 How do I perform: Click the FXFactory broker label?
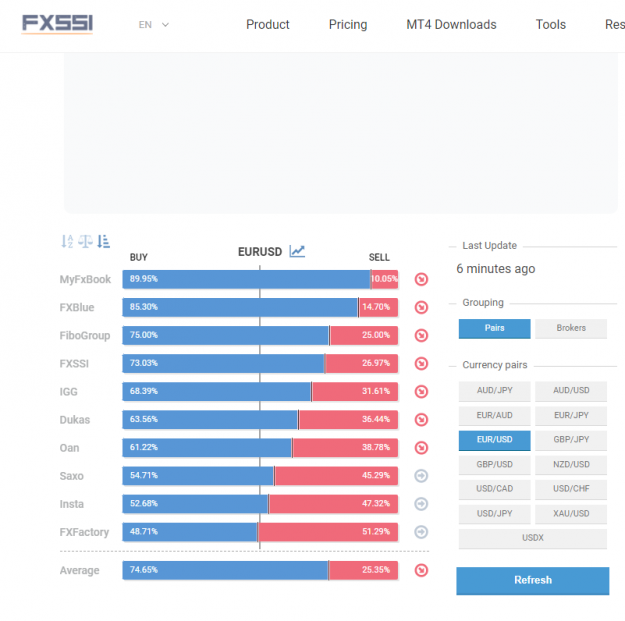point(84,532)
